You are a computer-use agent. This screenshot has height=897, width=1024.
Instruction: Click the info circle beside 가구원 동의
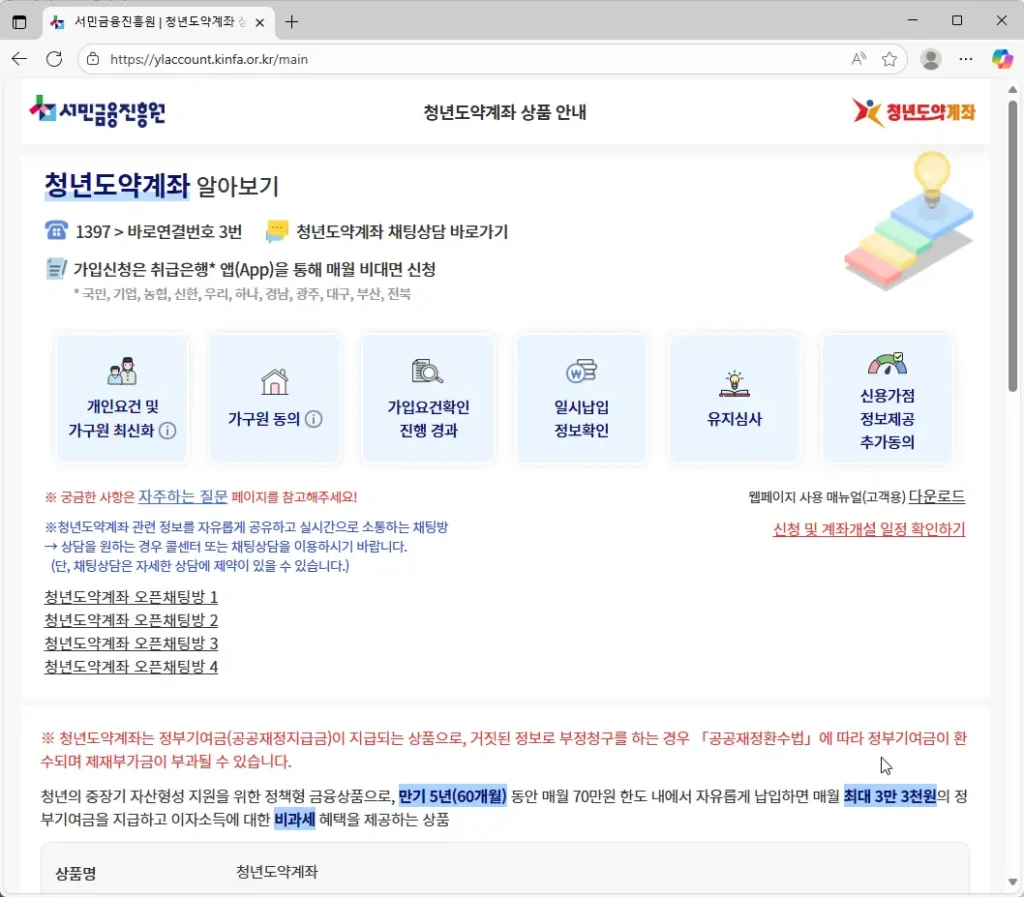coord(314,419)
